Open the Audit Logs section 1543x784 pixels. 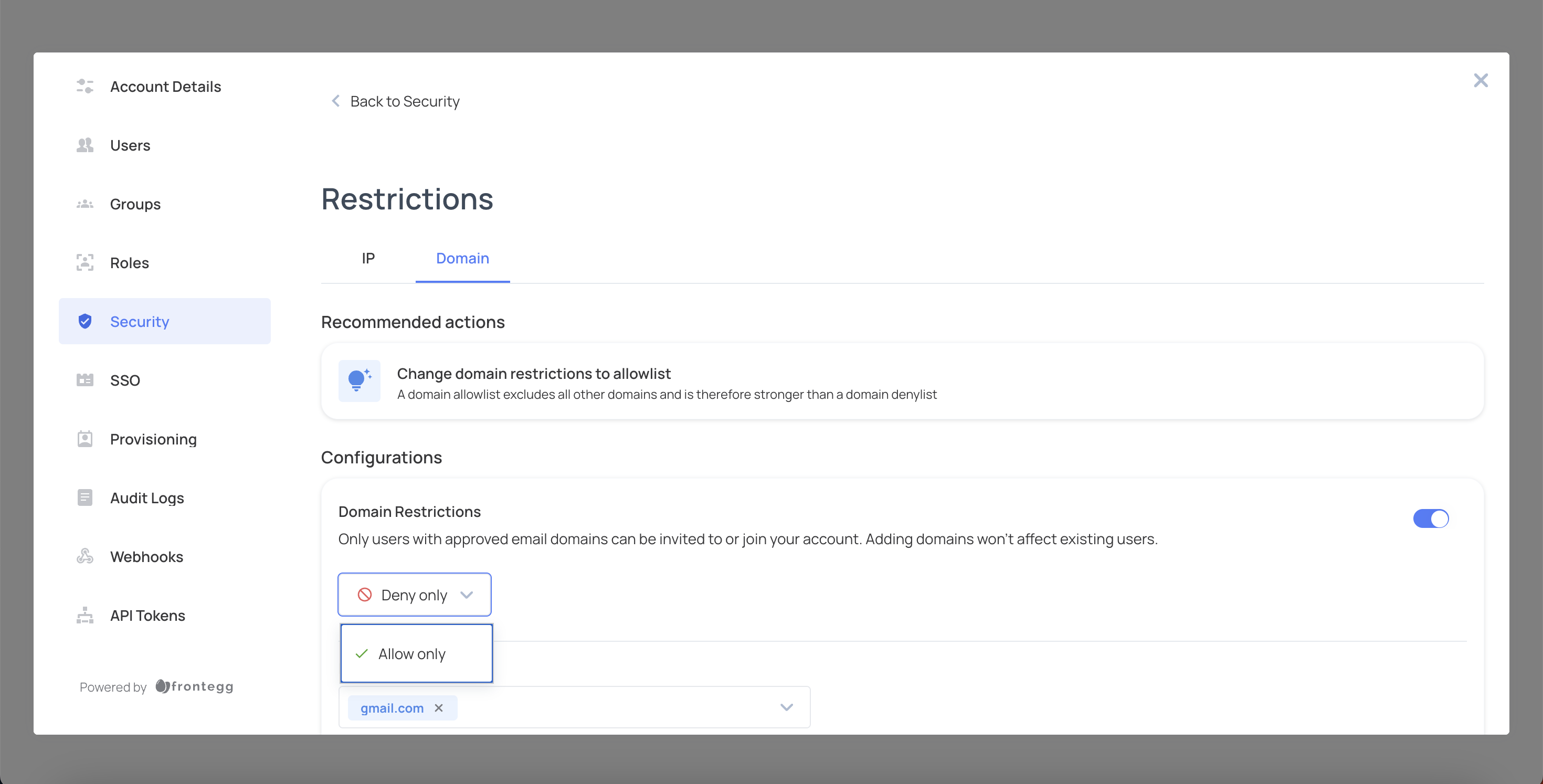[x=147, y=497]
